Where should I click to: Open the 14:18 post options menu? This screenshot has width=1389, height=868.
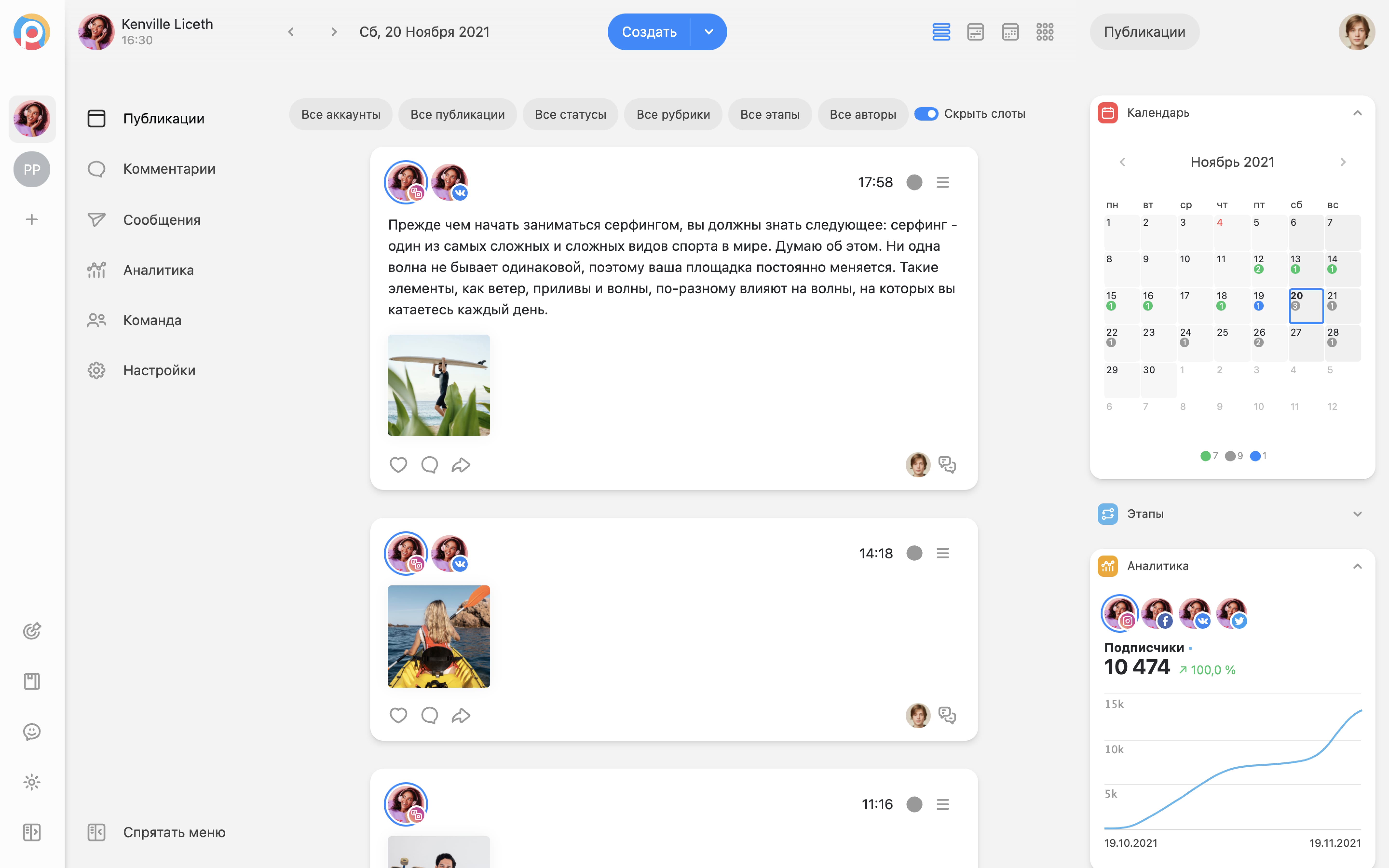tap(942, 553)
